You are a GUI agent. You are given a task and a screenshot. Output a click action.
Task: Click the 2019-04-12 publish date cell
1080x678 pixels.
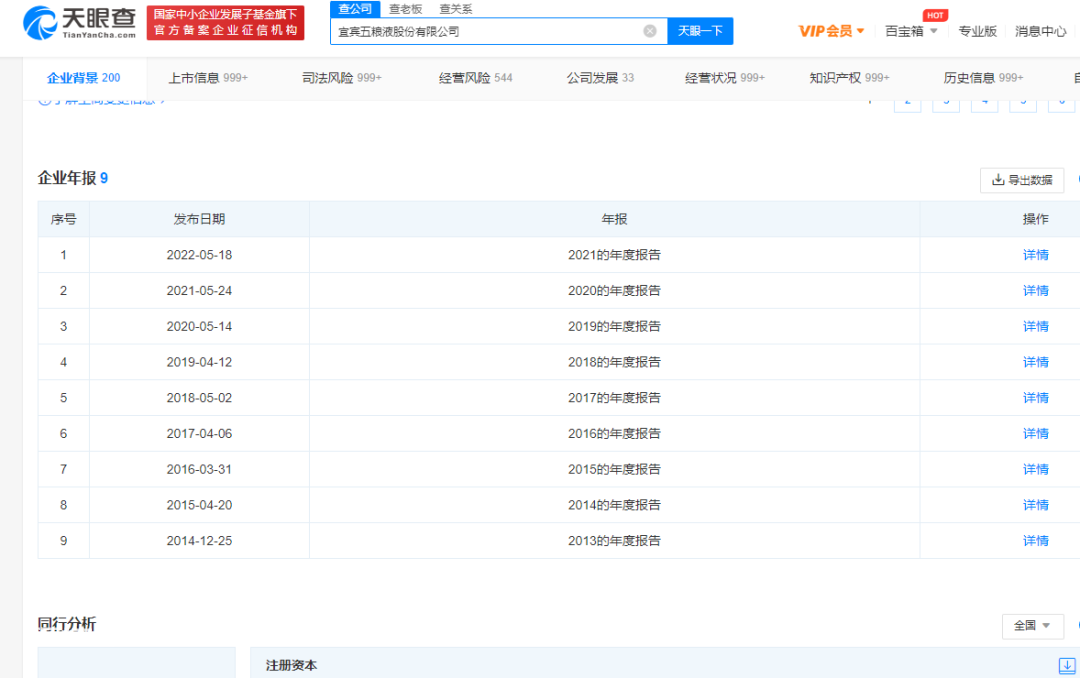click(199, 362)
